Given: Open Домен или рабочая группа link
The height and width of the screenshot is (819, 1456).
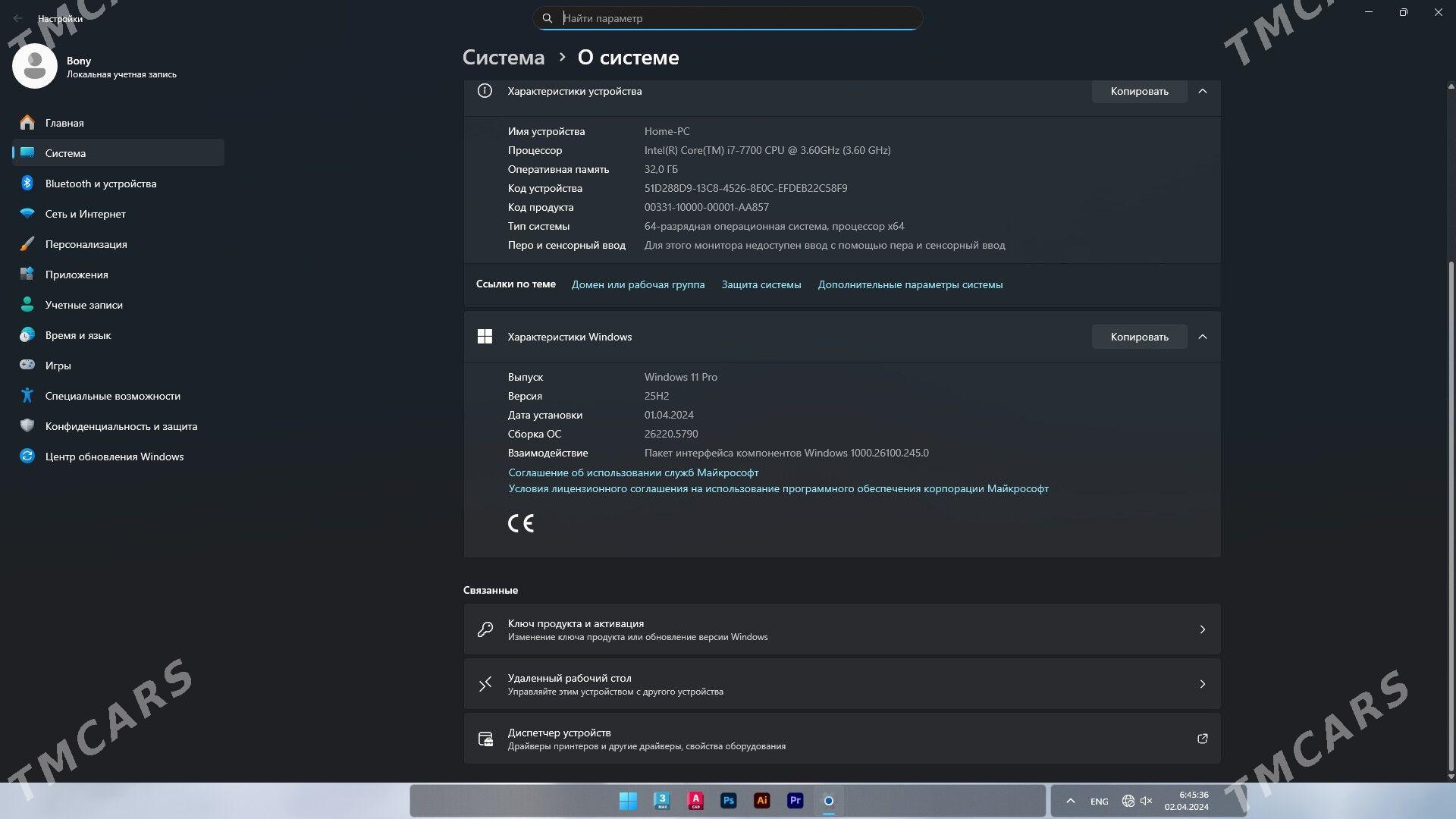Looking at the screenshot, I should tap(638, 284).
